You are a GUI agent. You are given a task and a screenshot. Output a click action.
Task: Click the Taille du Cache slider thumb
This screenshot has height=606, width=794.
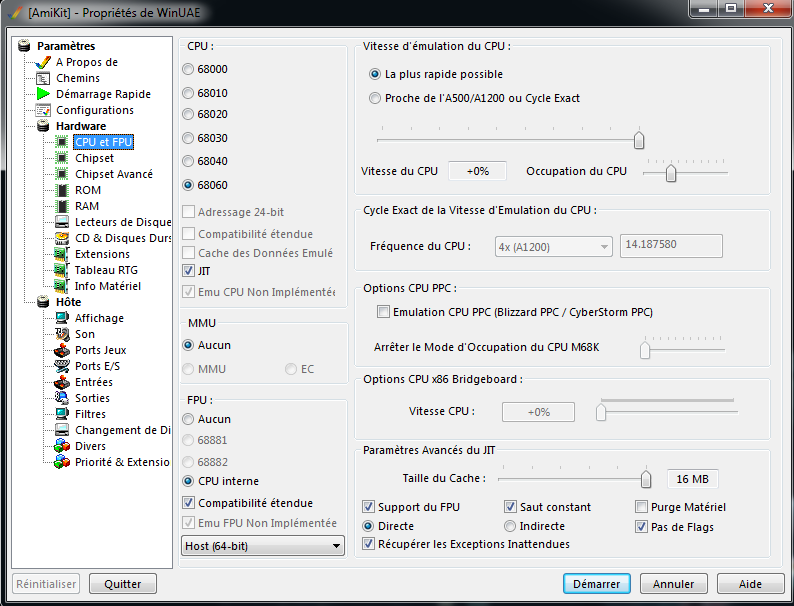pos(646,479)
